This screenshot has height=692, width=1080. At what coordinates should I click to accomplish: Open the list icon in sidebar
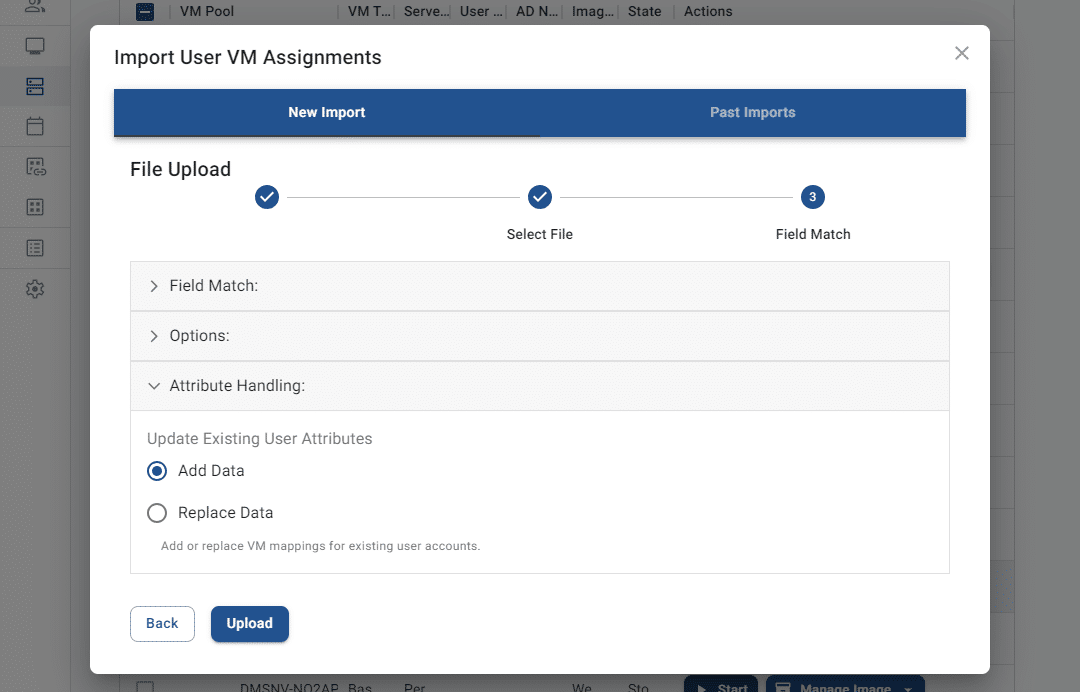pyautogui.click(x=35, y=248)
